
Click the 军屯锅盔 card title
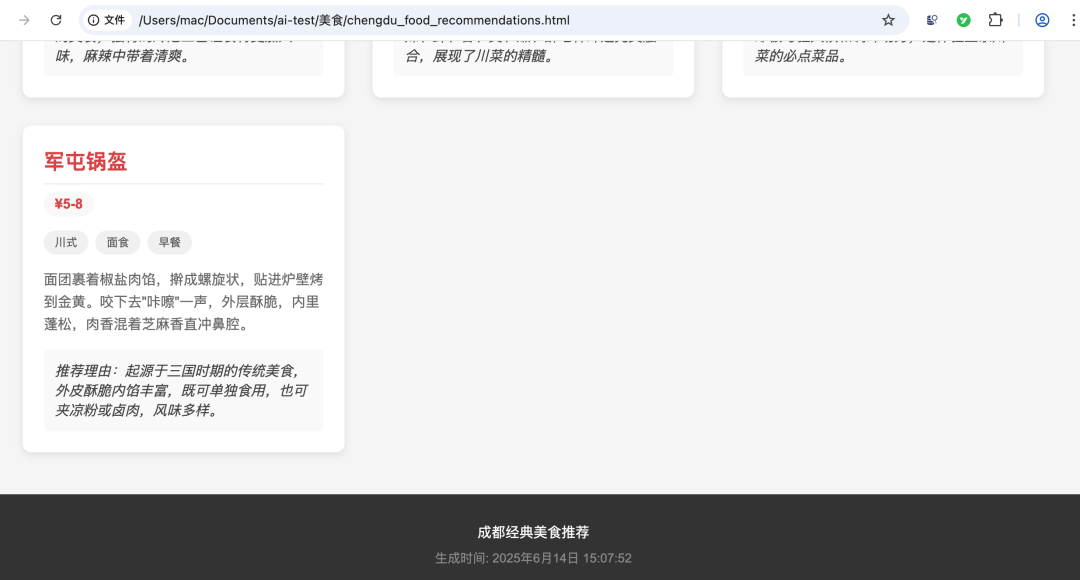[x=85, y=161]
